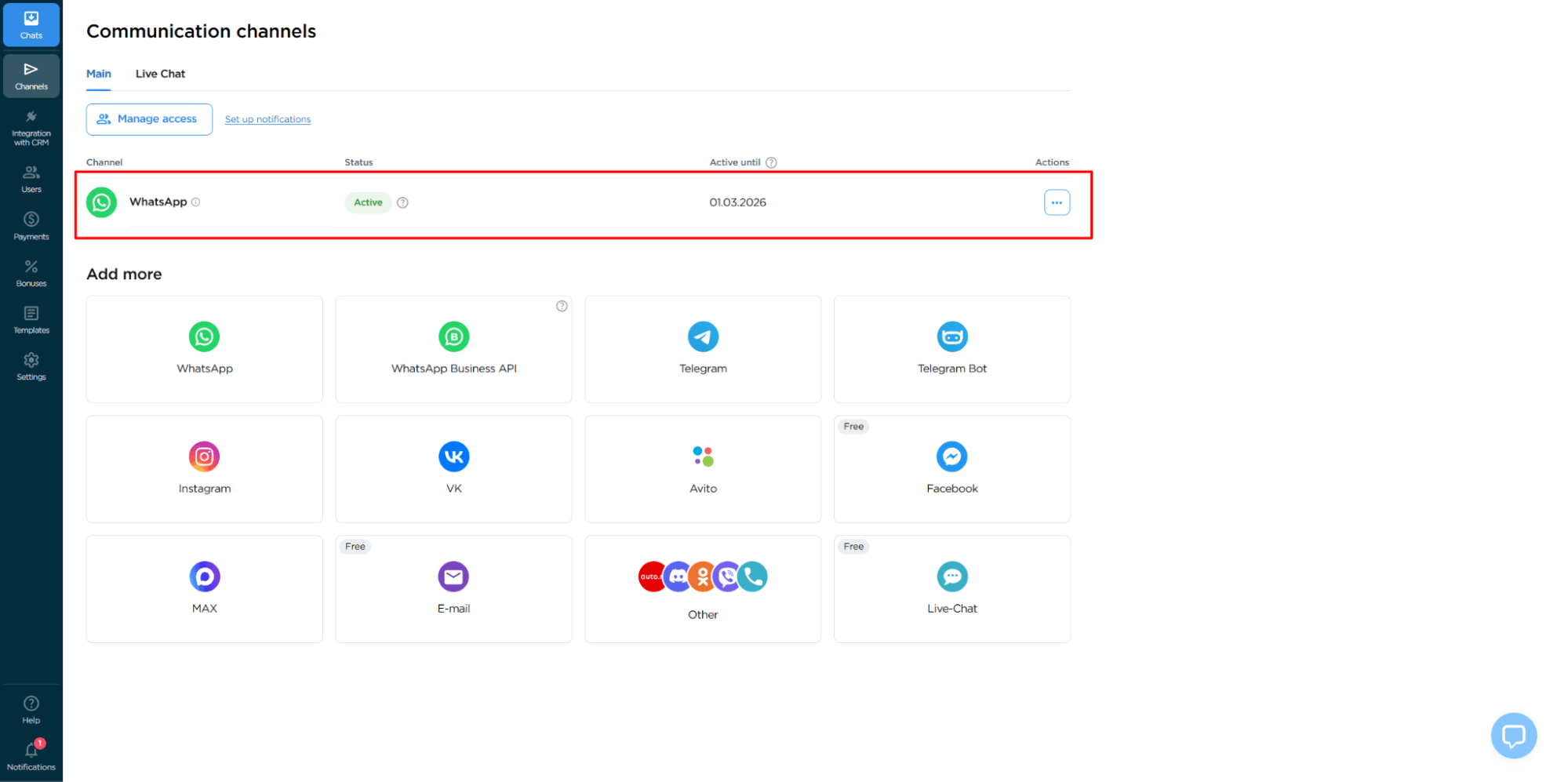Open Chats in the sidebar
The height and width of the screenshot is (782, 1568).
click(x=31, y=24)
